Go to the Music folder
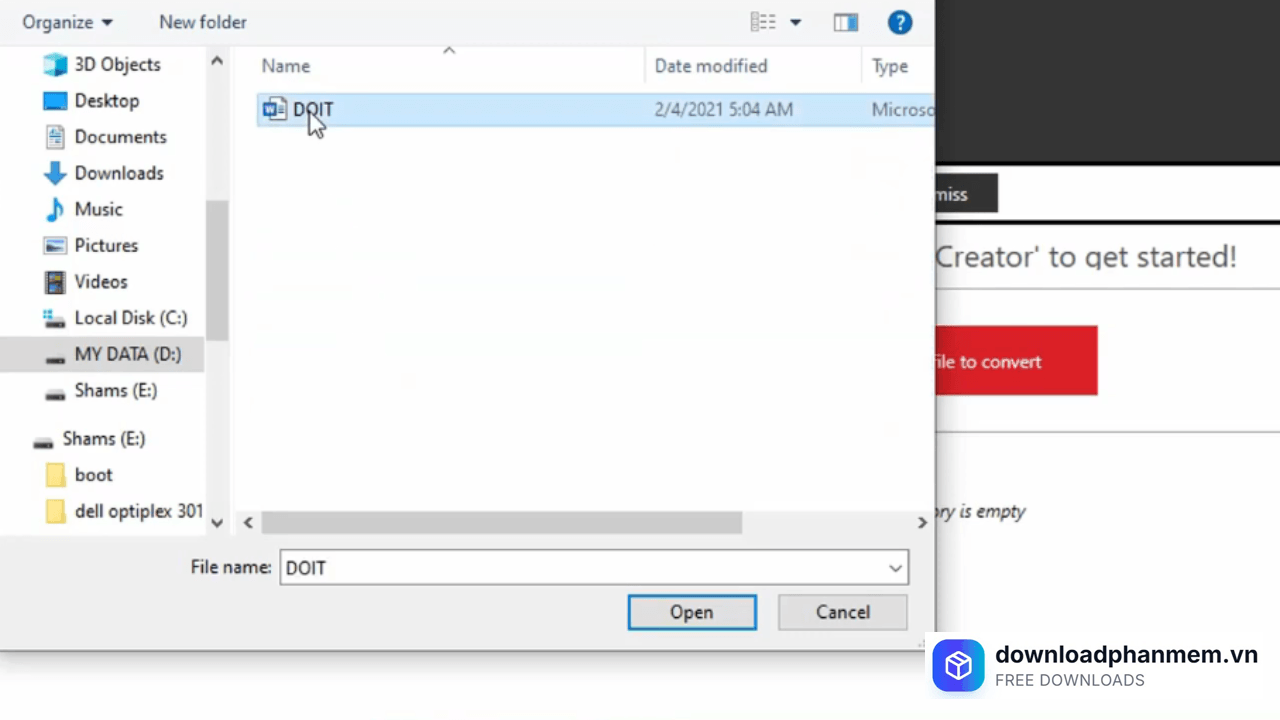1280x720 pixels. click(98, 209)
